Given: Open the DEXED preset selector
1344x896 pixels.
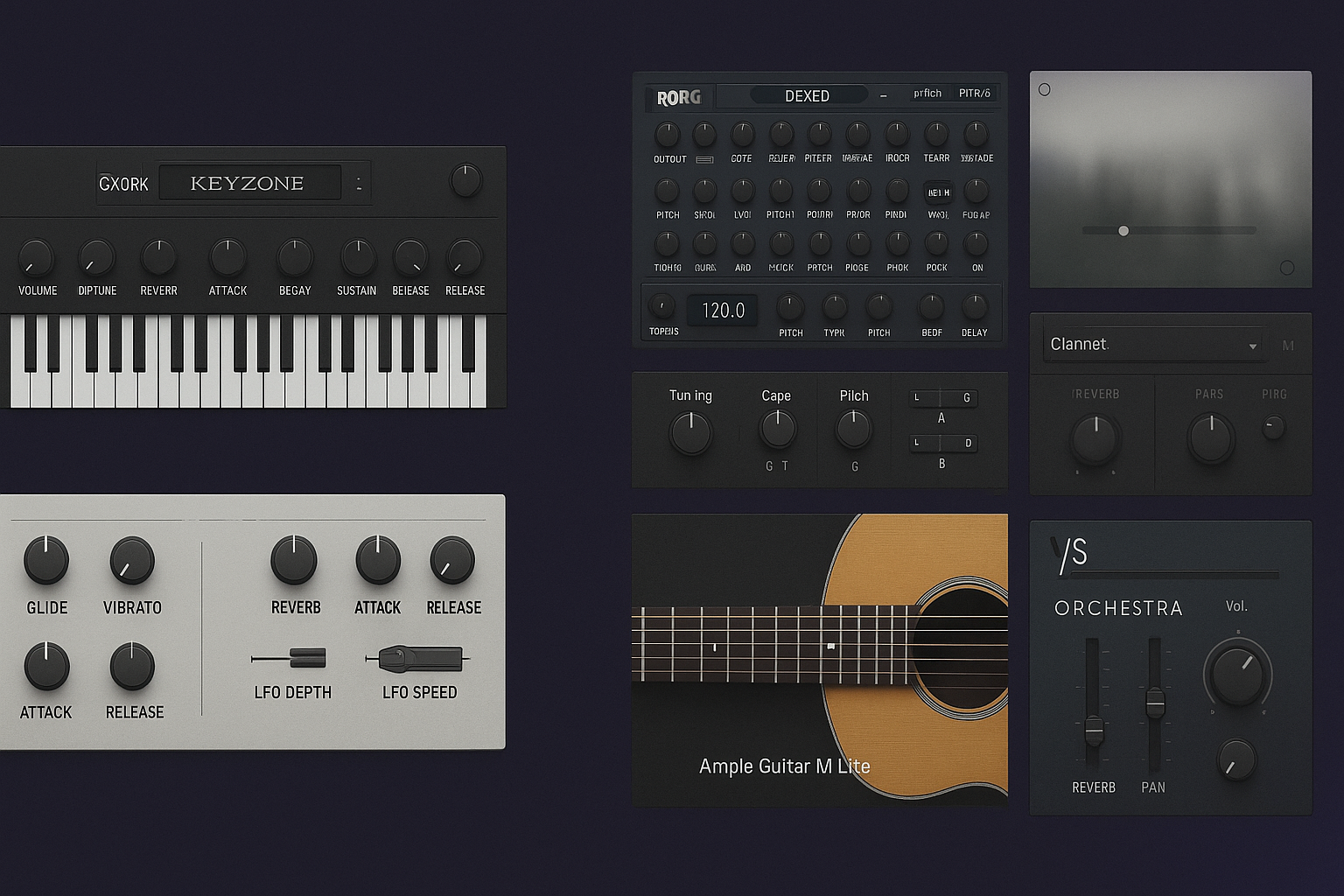Looking at the screenshot, I should [807, 95].
